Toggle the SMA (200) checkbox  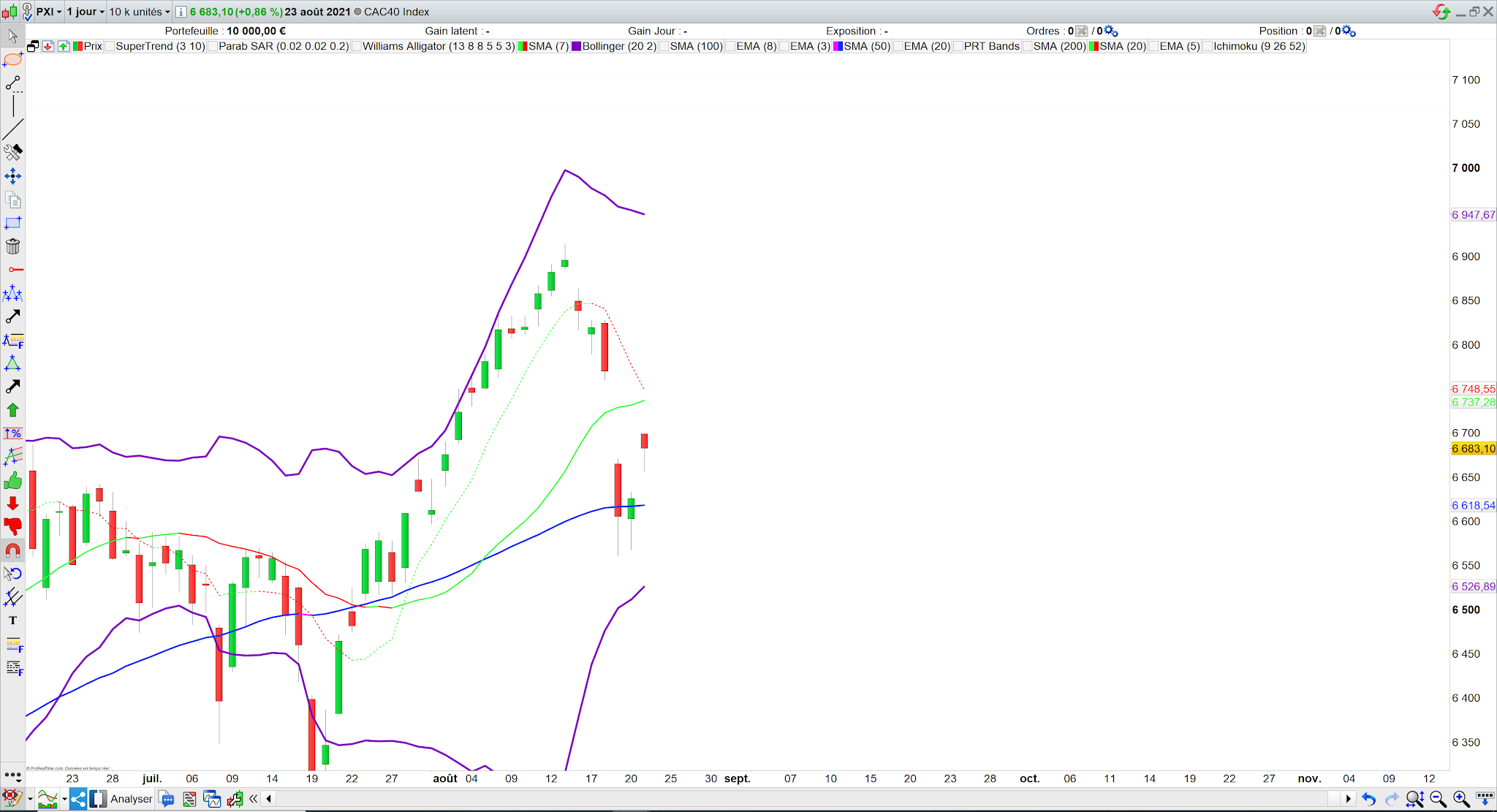point(1027,46)
